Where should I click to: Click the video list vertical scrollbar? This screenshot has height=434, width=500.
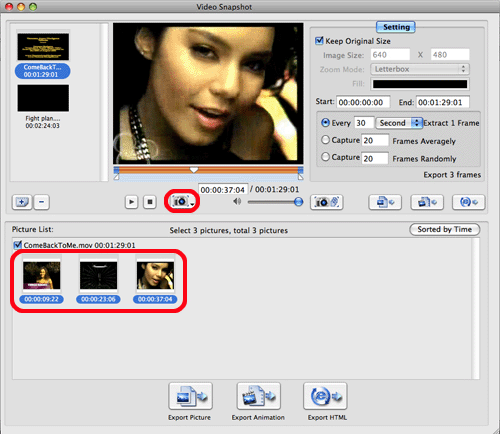pyautogui.click(x=104, y=102)
